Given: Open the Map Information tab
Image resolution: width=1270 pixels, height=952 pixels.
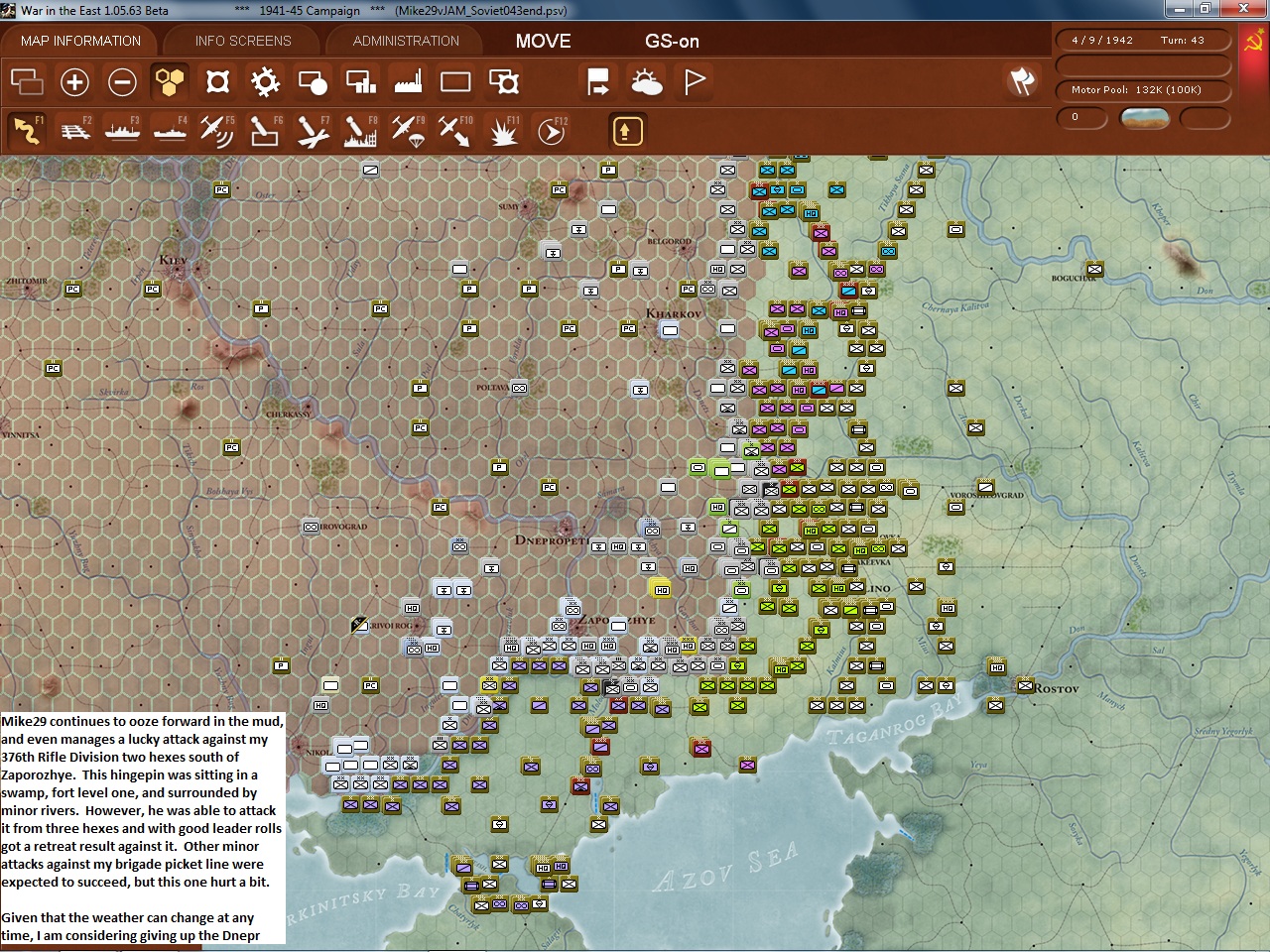Looking at the screenshot, I should (x=80, y=41).
